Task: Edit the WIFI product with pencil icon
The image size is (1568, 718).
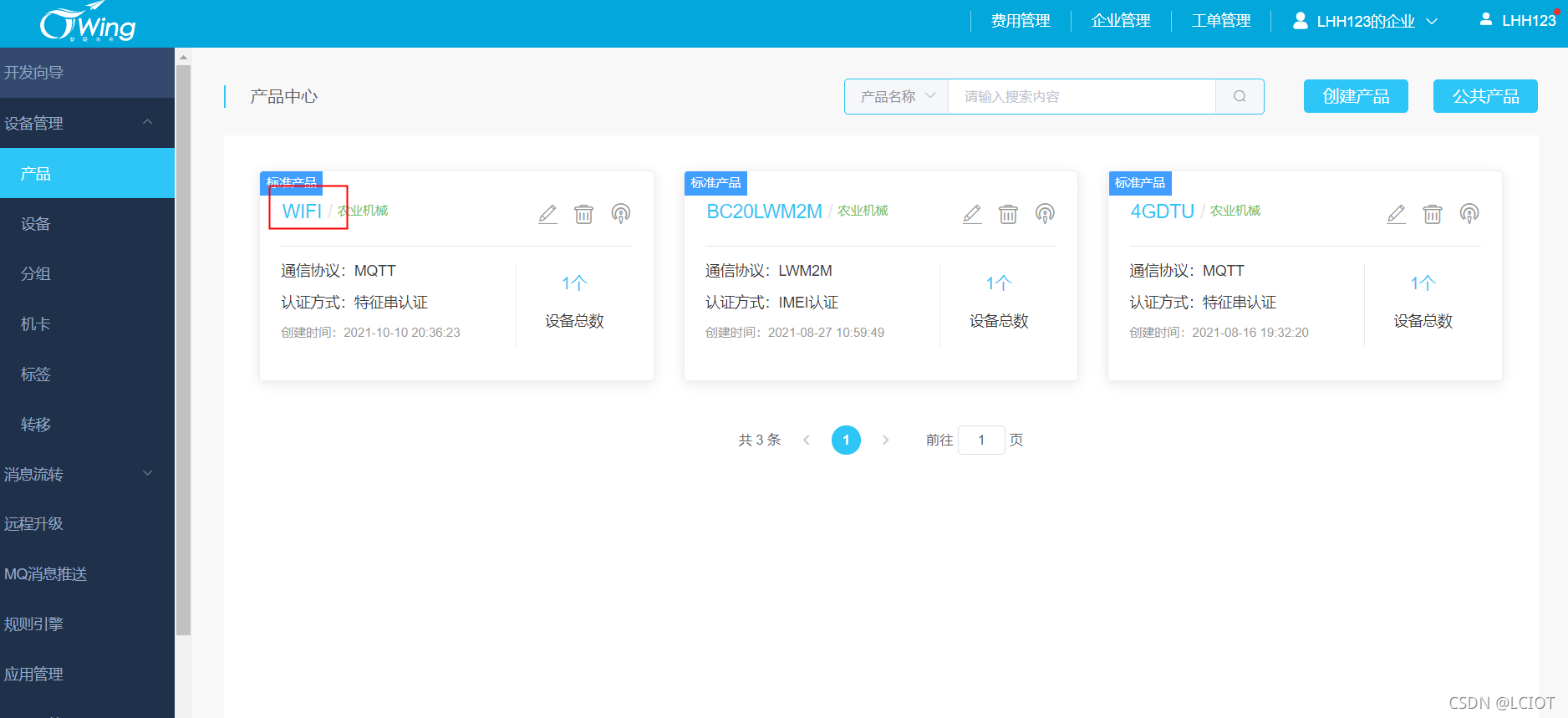Action: pyautogui.click(x=547, y=214)
